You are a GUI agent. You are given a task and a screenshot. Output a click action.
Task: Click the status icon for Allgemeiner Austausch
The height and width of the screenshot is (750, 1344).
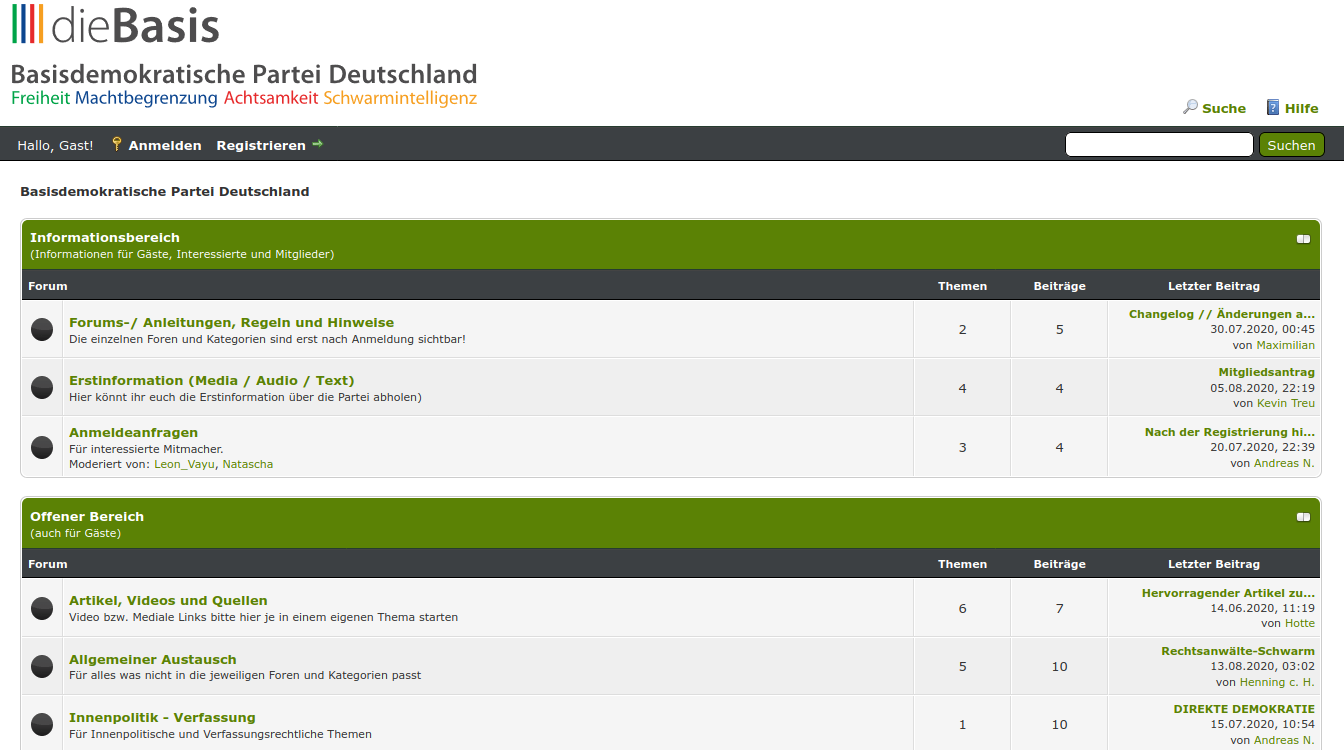pyautogui.click(x=42, y=666)
